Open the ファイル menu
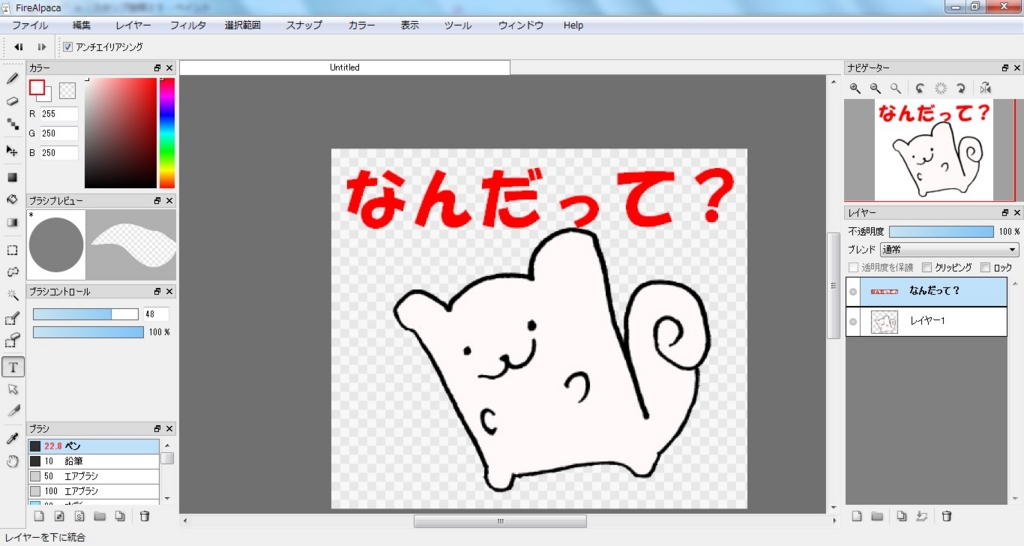 [30, 25]
